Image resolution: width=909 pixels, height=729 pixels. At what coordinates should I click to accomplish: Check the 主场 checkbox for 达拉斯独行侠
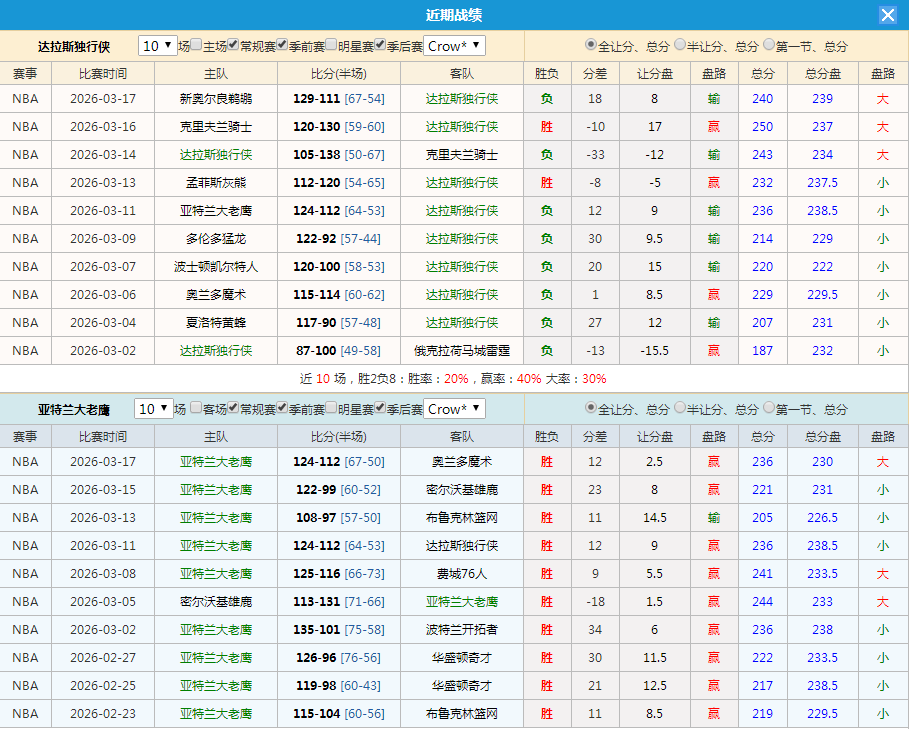tap(197, 45)
